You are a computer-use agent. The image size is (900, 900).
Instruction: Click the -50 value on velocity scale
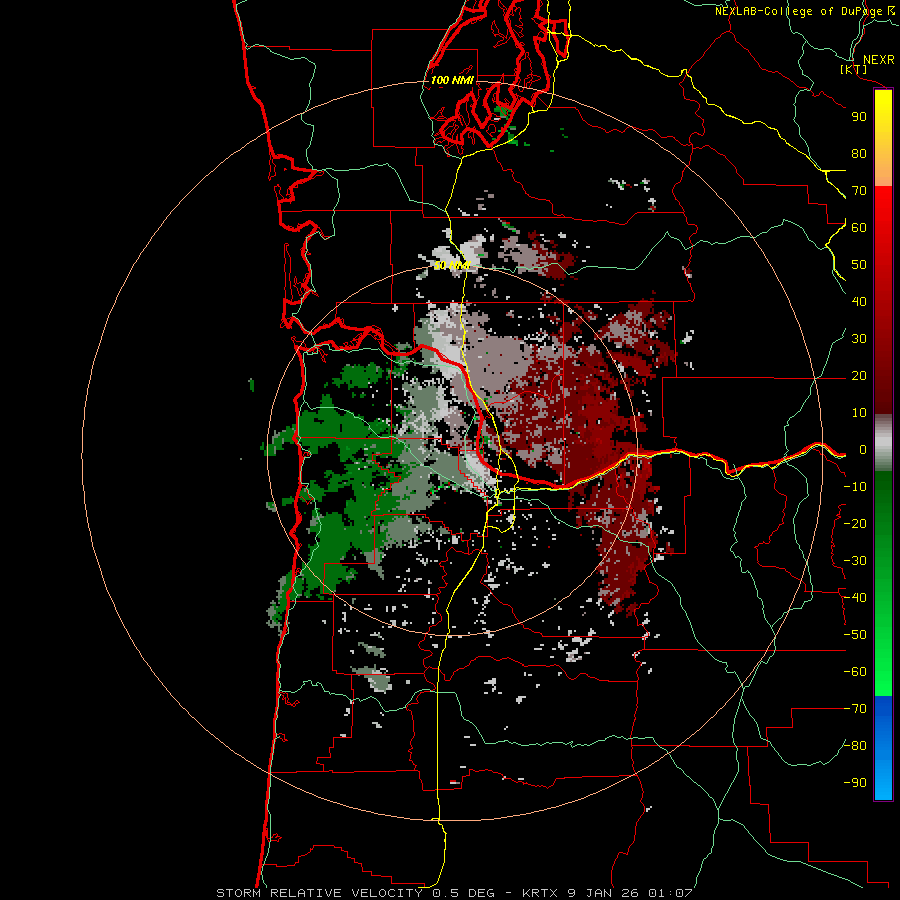coord(855,635)
